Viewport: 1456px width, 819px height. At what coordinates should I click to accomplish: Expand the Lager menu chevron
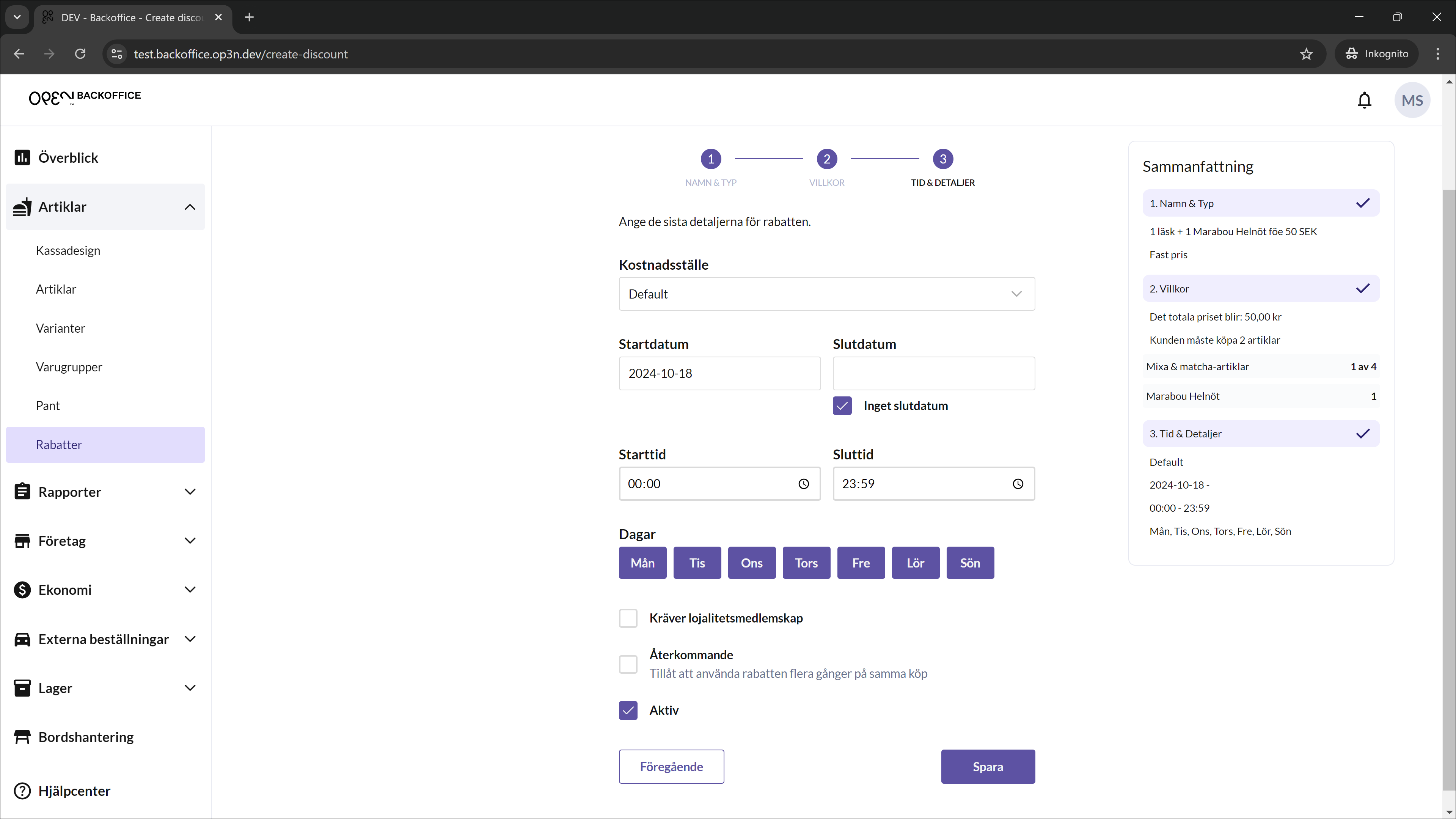point(190,688)
